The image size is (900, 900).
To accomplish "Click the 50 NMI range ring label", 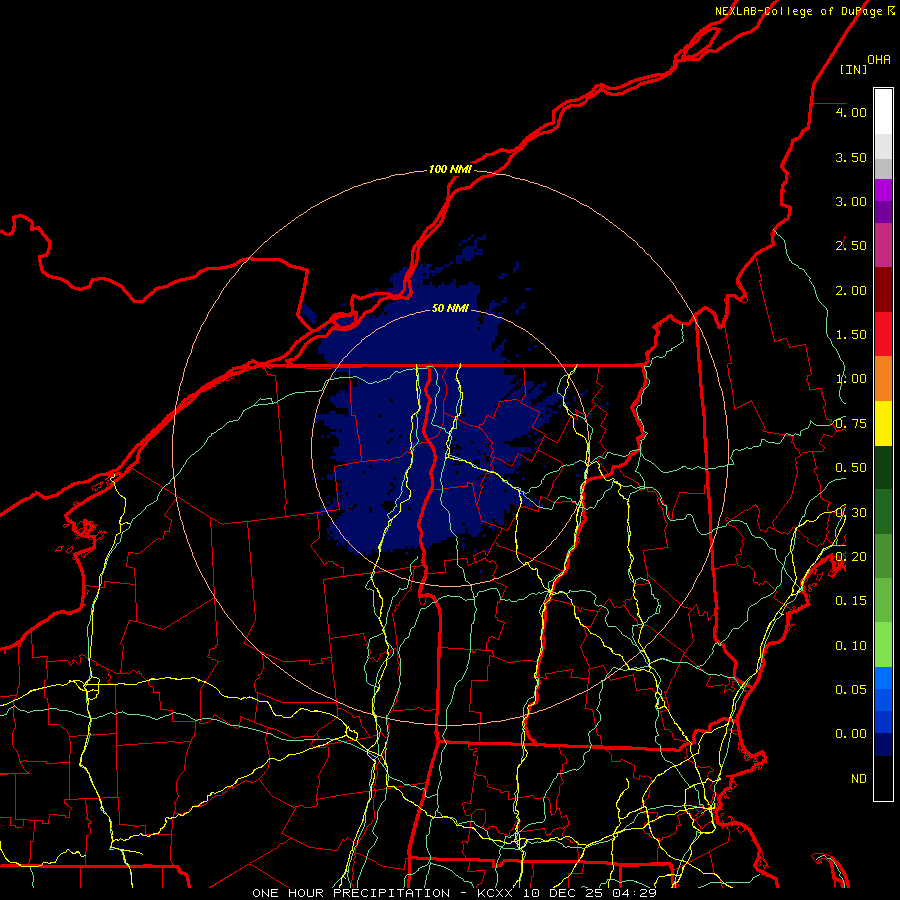I will point(450,309).
